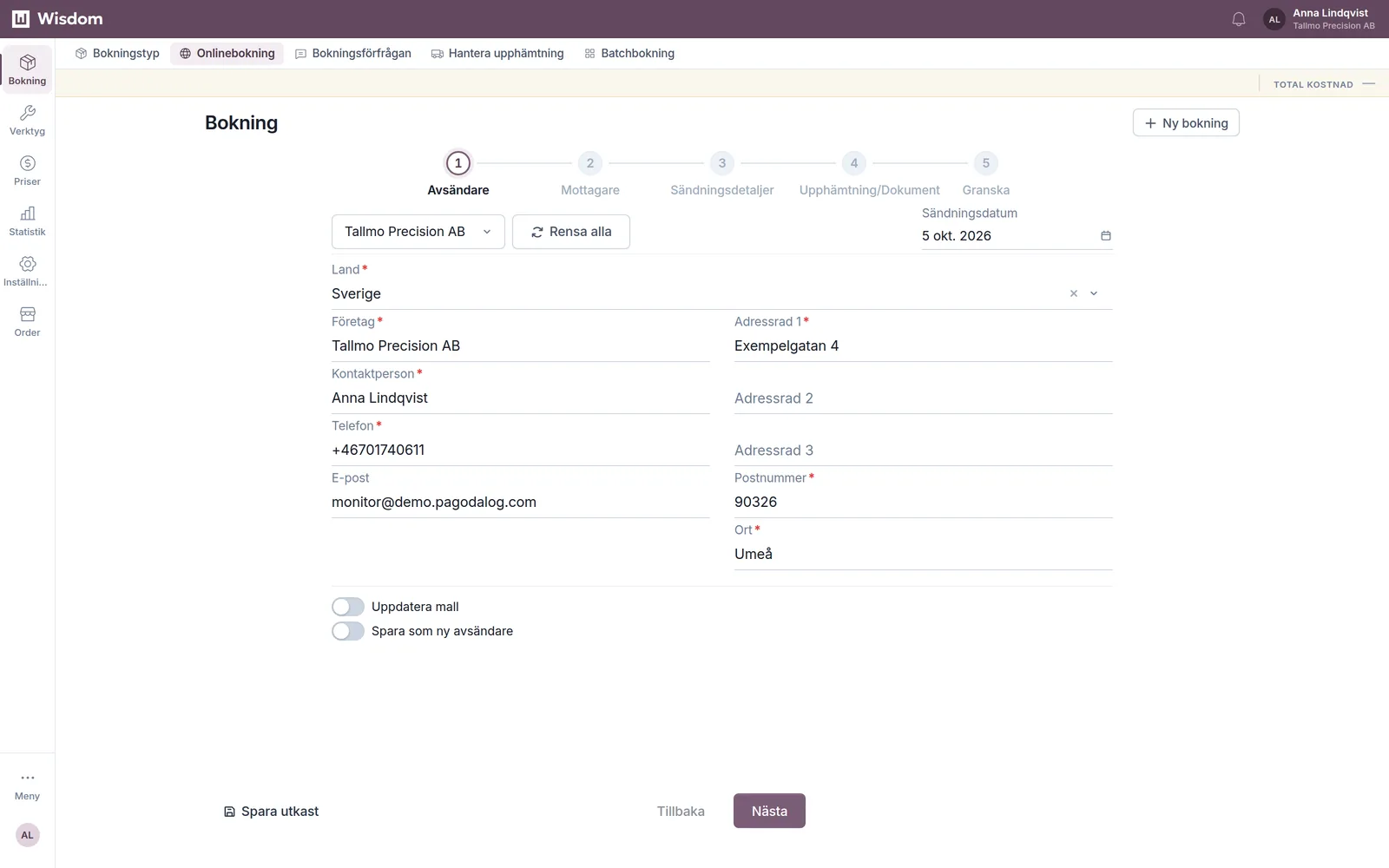
Task: Collapse the Total kostnad bar dash
Action: tap(1369, 84)
